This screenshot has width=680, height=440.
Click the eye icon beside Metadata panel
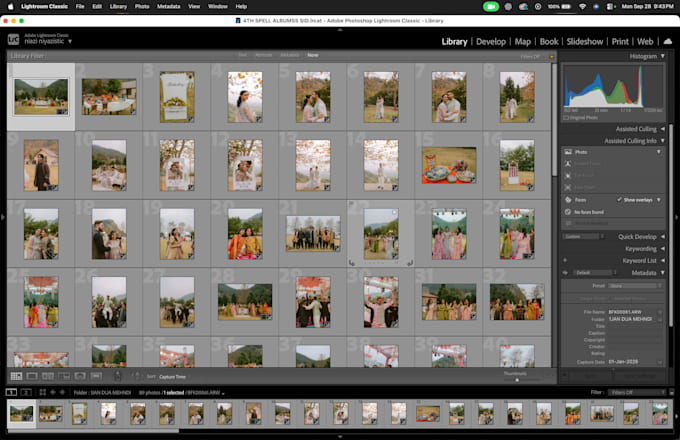tap(565, 273)
